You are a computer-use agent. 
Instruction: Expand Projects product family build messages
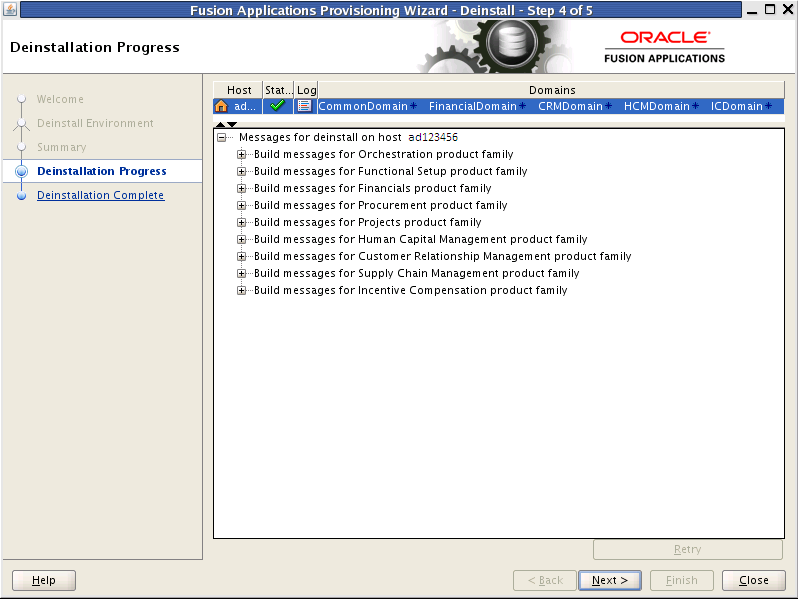pyautogui.click(x=242, y=222)
